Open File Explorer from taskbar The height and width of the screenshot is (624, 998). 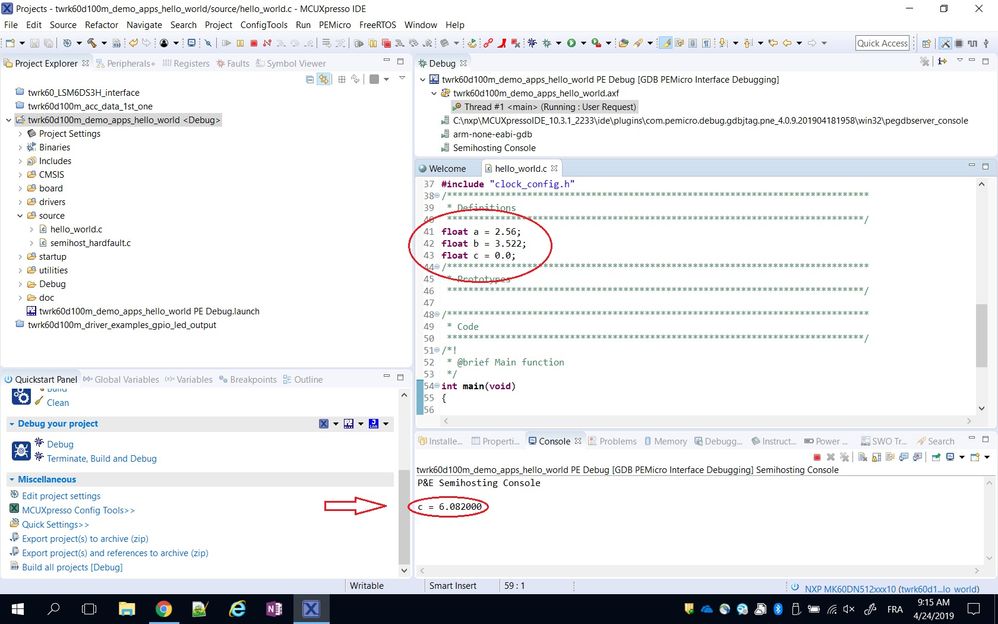click(x=127, y=609)
